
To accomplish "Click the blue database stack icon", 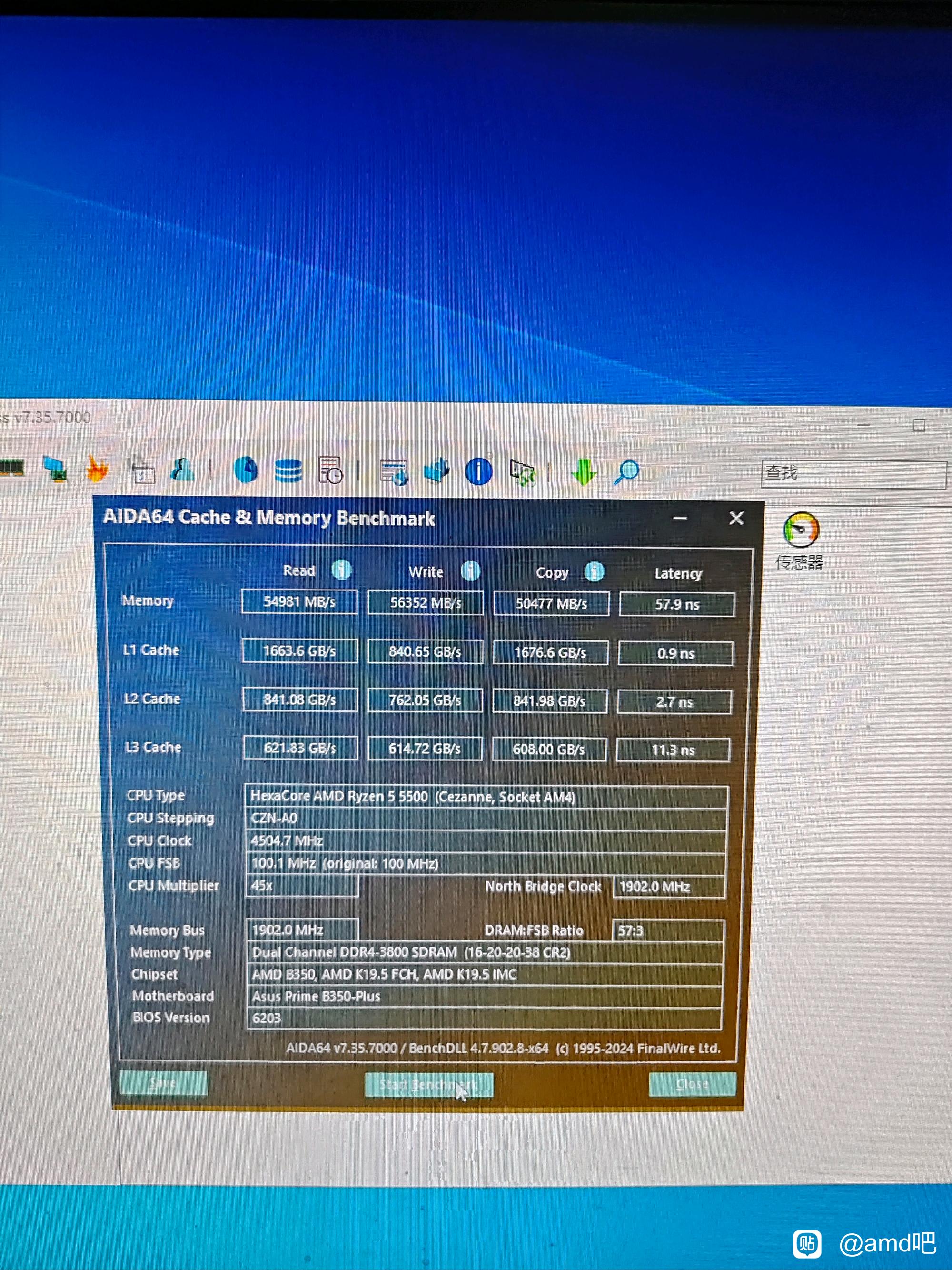I will tap(288, 470).
